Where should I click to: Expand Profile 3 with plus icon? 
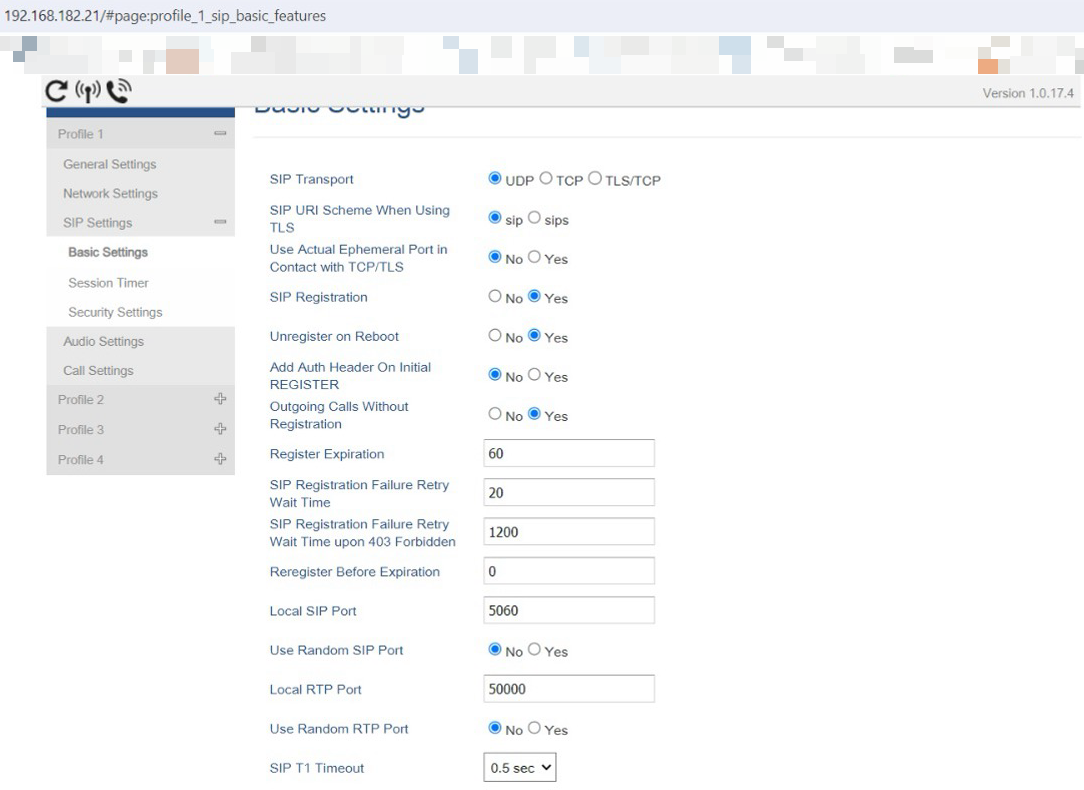[220, 429]
